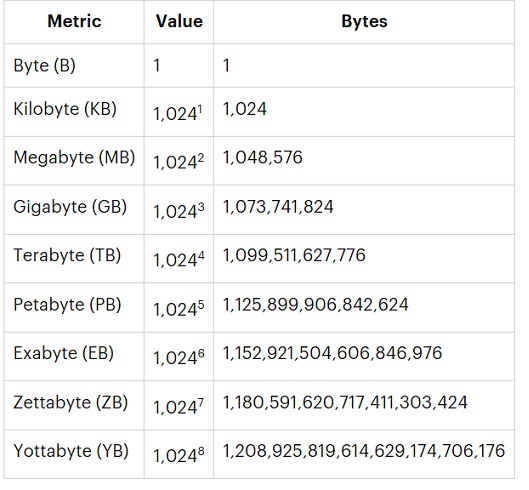The image size is (529, 490).
Task: Click the 1,024 to the eighth power value
Action: click(179, 455)
